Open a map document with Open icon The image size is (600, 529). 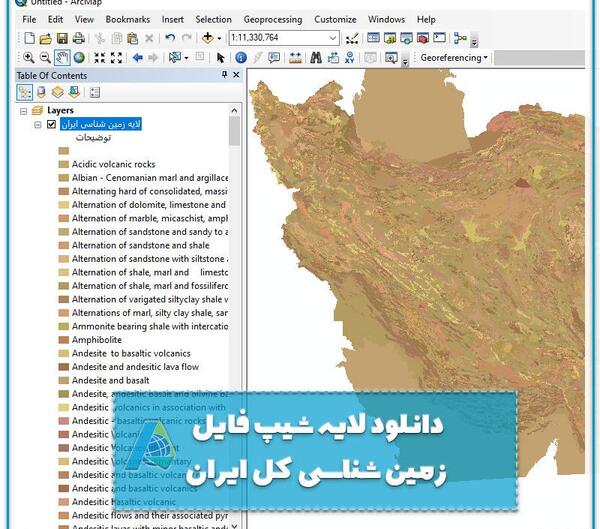click(46, 38)
